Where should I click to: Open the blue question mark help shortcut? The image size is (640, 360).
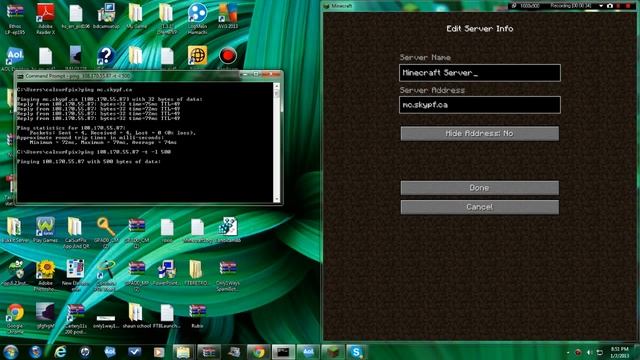(106, 56)
